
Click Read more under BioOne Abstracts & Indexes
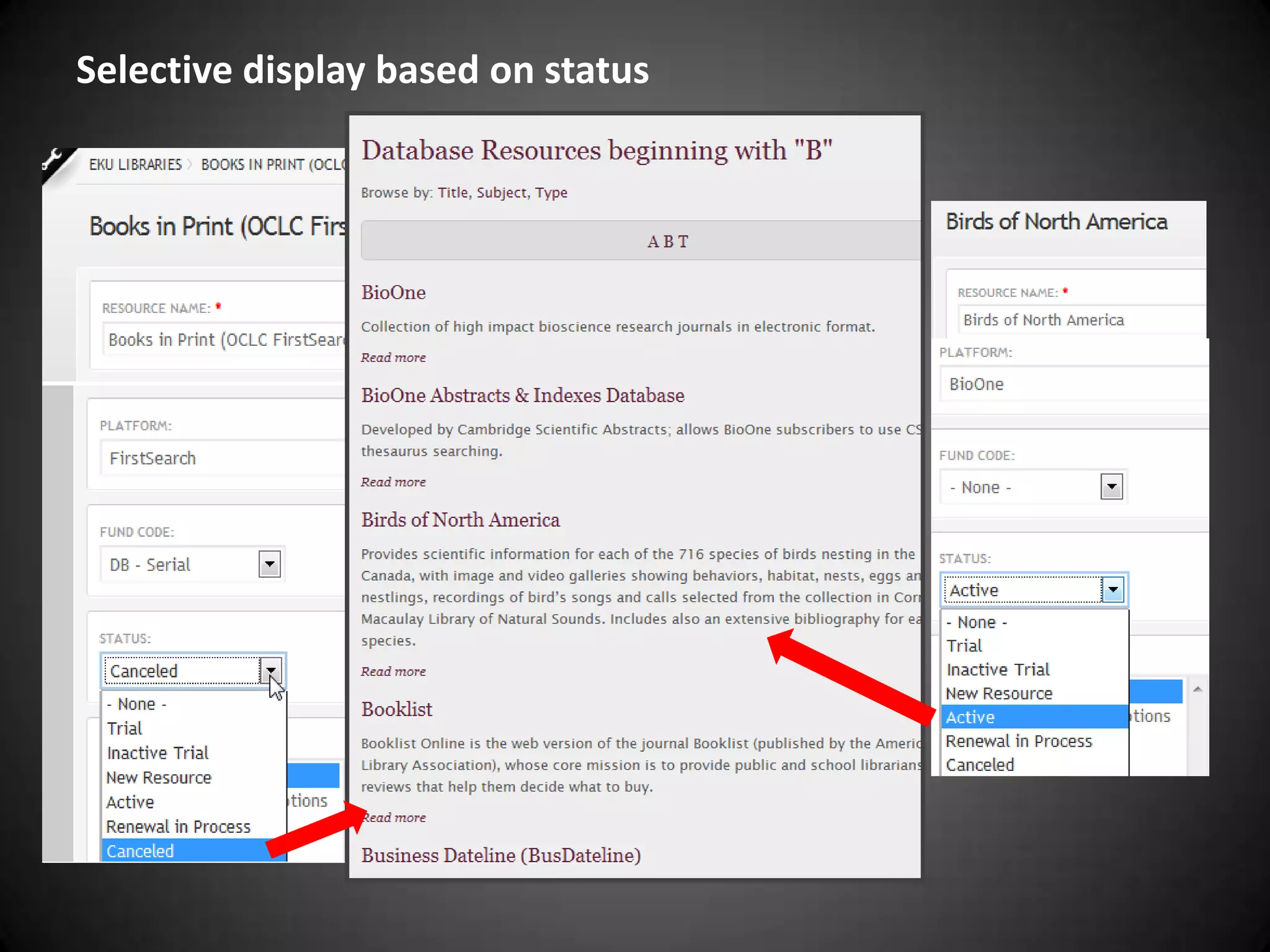pyautogui.click(x=394, y=482)
